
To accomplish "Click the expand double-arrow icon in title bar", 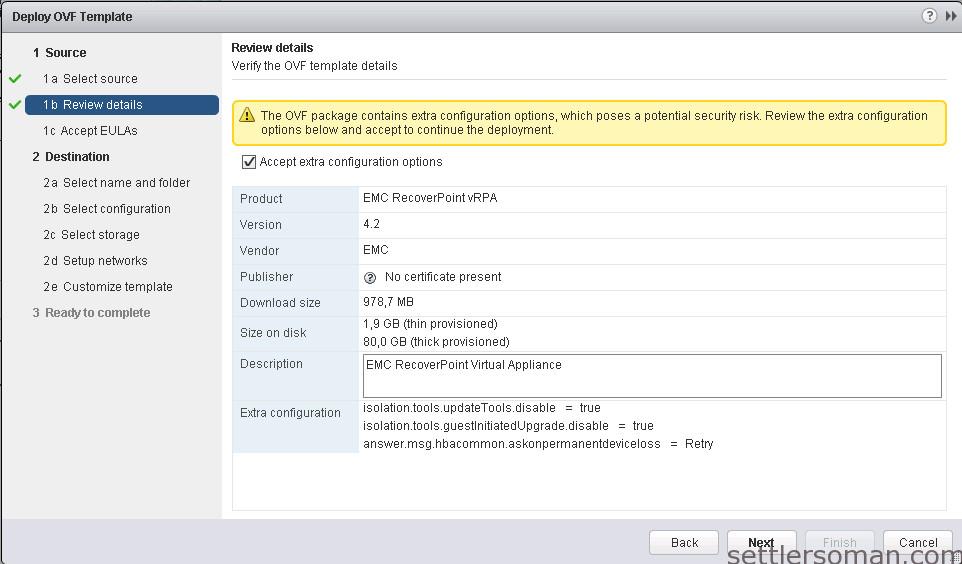I will point(950,16).
